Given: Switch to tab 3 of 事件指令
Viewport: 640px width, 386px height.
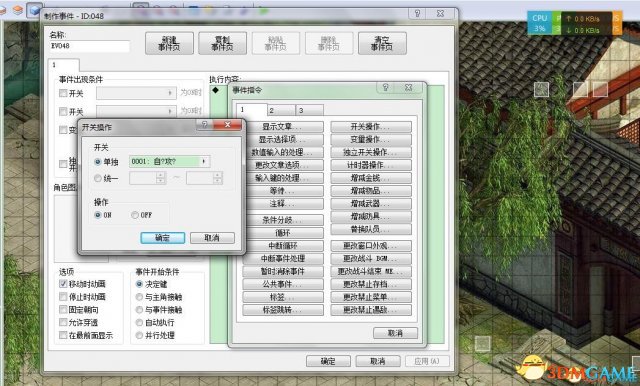Looking at the screenshot, I should pos(310,110).
